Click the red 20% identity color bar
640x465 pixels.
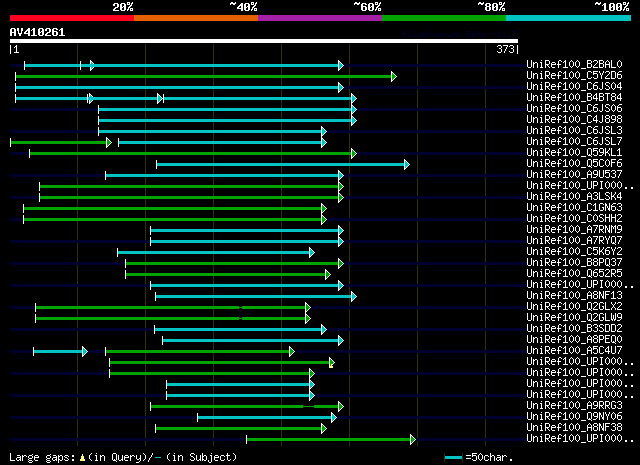tap(72, 18)
